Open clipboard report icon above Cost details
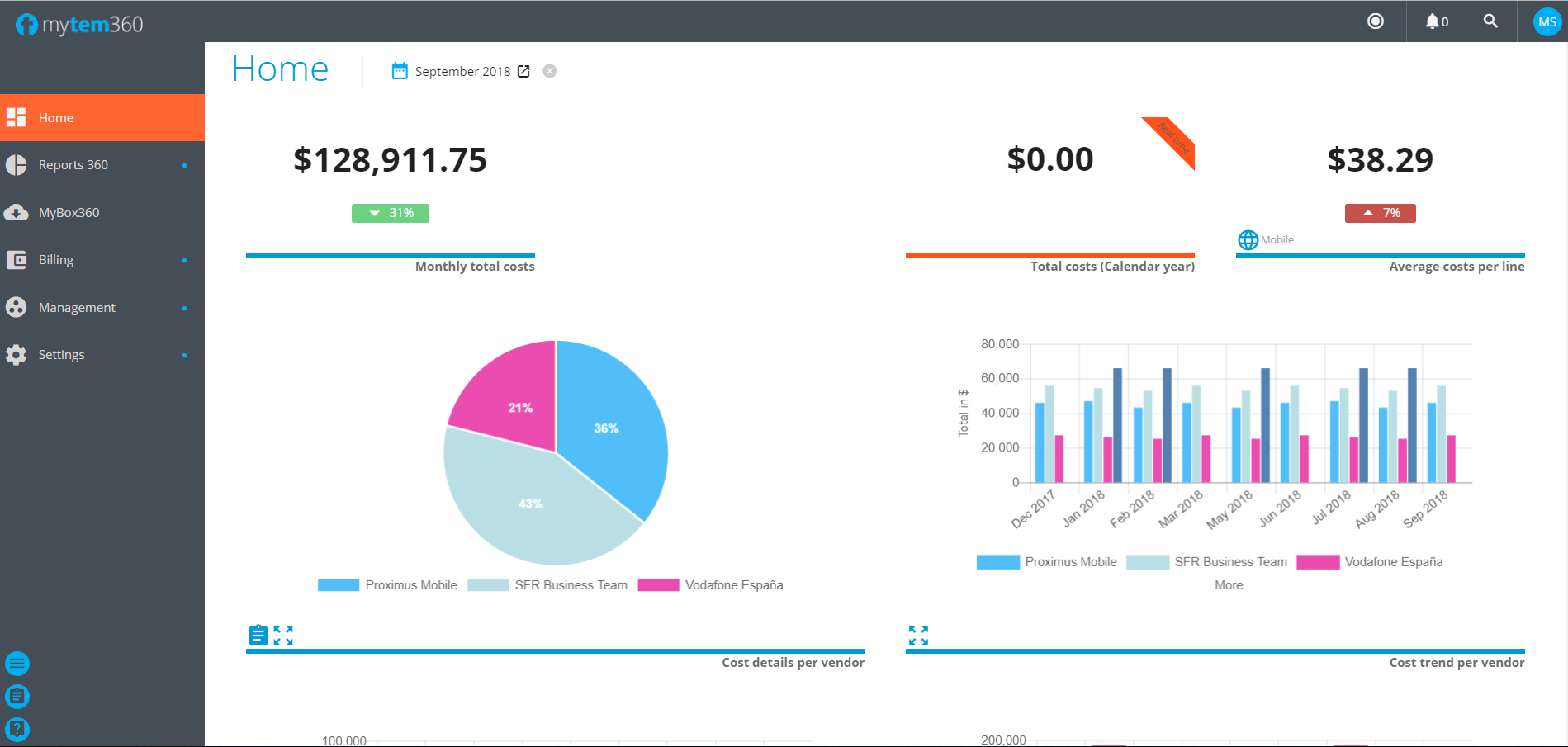This screenshot has width=1568, height=747. point(258,636)
